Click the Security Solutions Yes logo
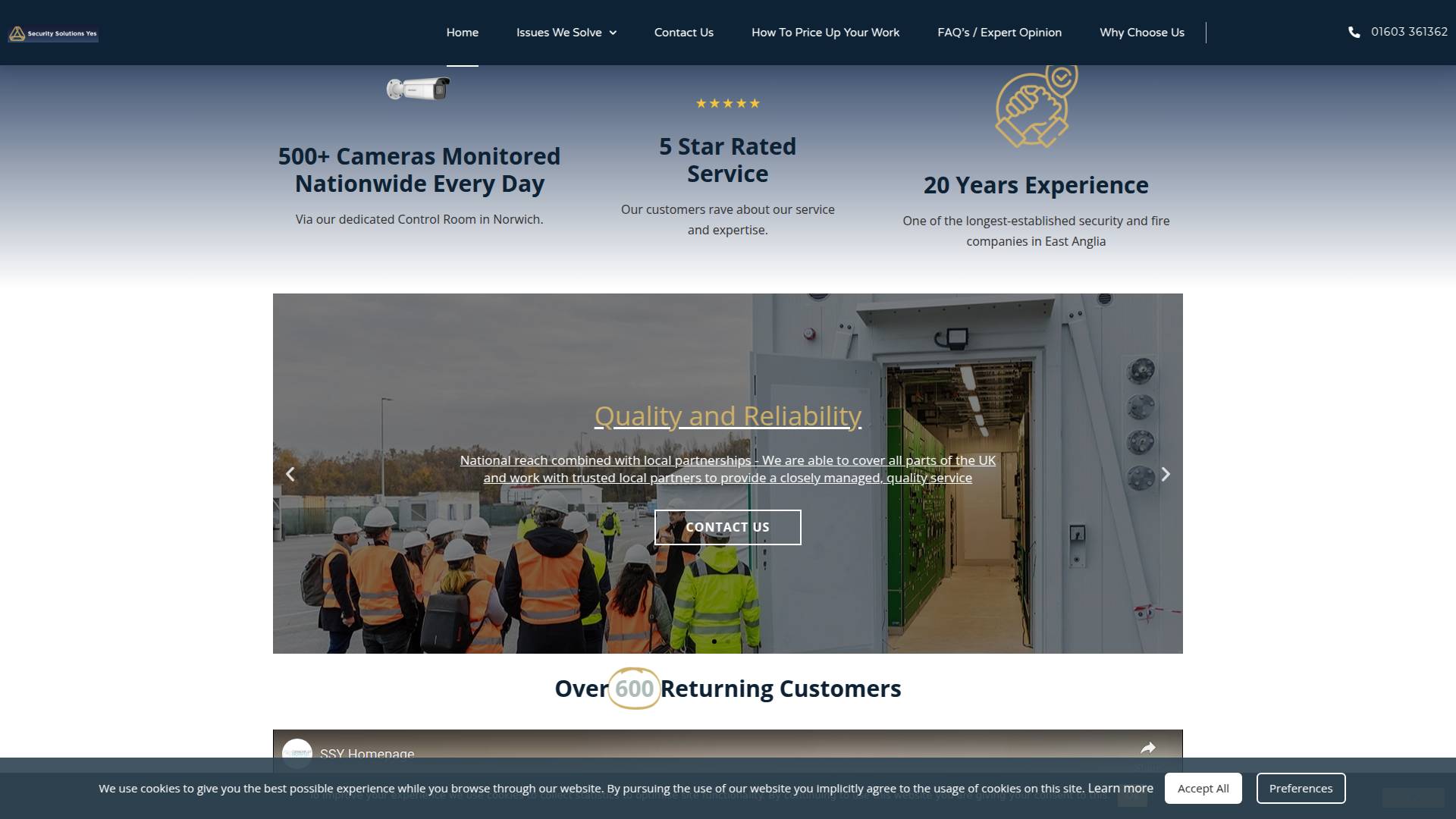 click(x=53, y=33)
